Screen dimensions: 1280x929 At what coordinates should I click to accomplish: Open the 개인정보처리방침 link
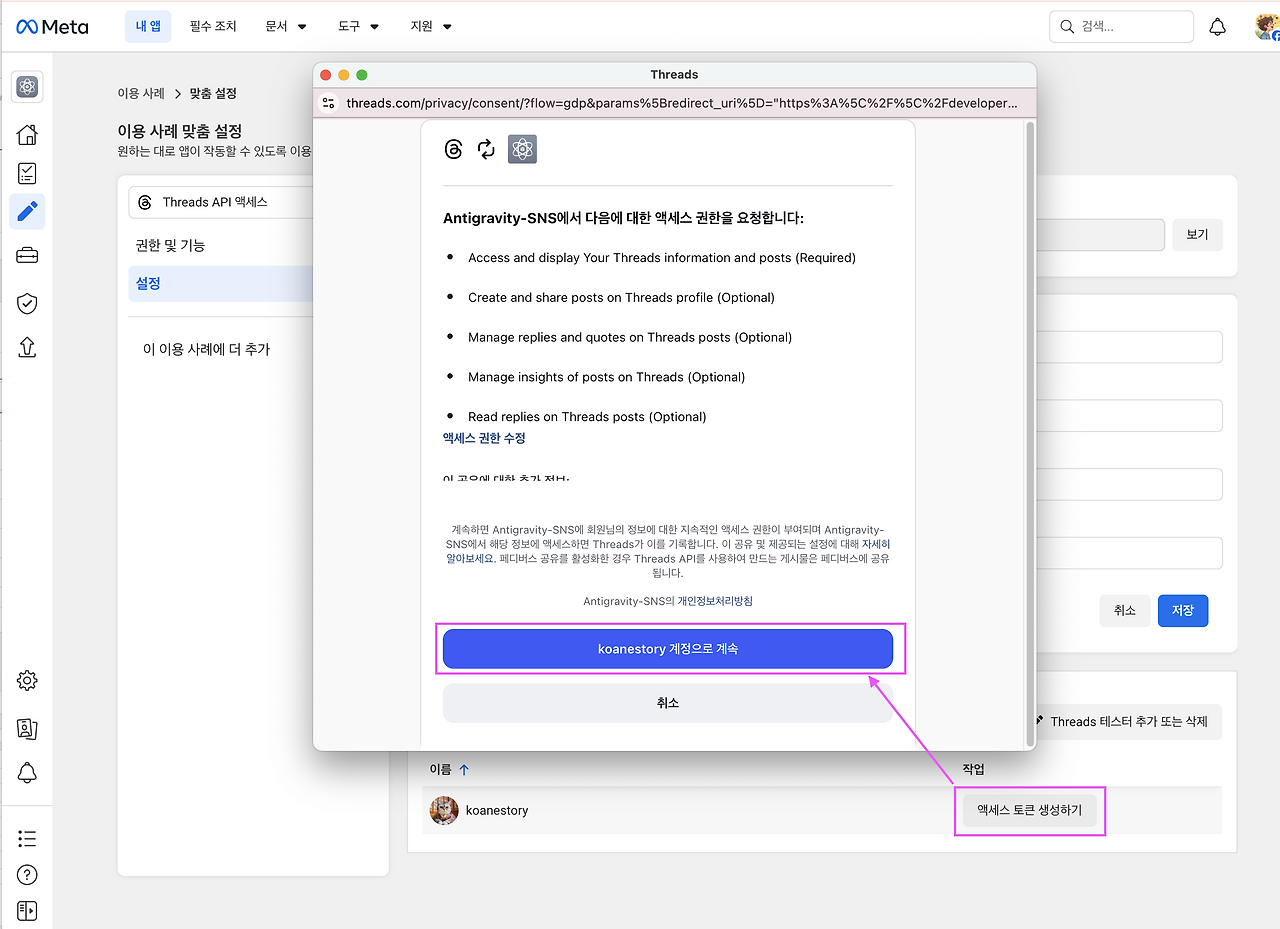(x=715, y=601)
